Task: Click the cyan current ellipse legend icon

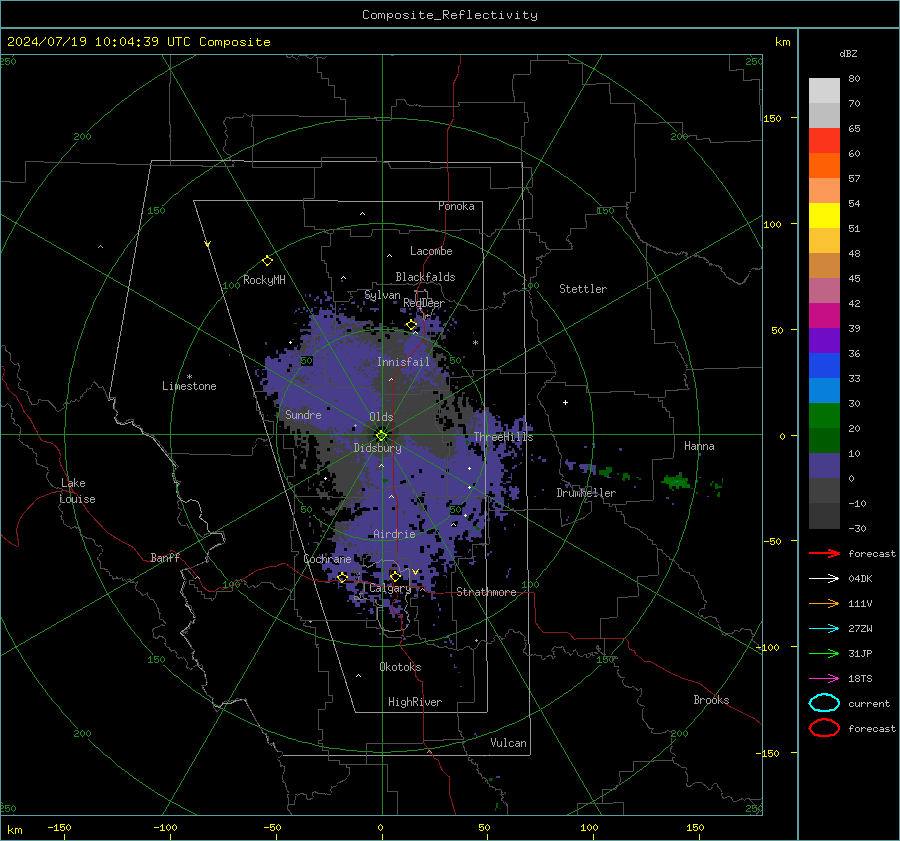Action: coord(824,703)
